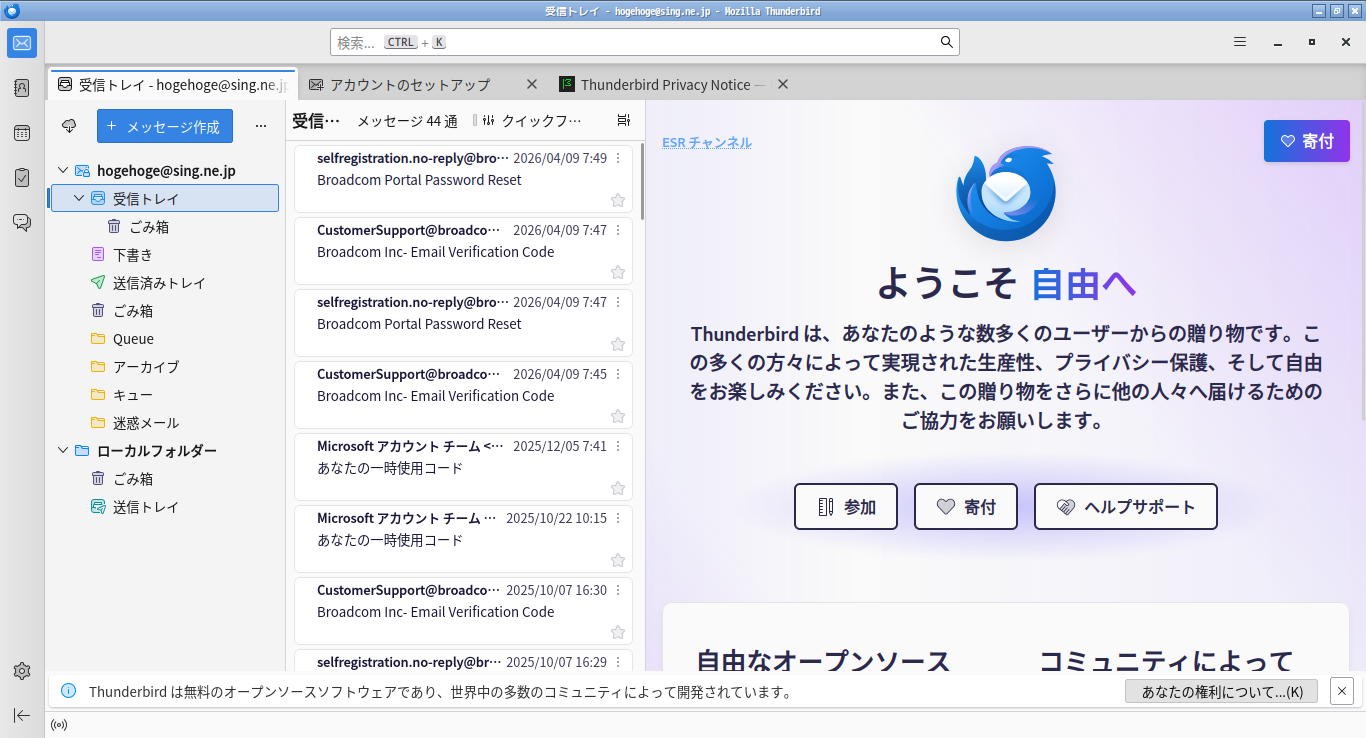
Task: Focus the 検索 global search field
Action: pyautogui.click(x=645, y=42)
